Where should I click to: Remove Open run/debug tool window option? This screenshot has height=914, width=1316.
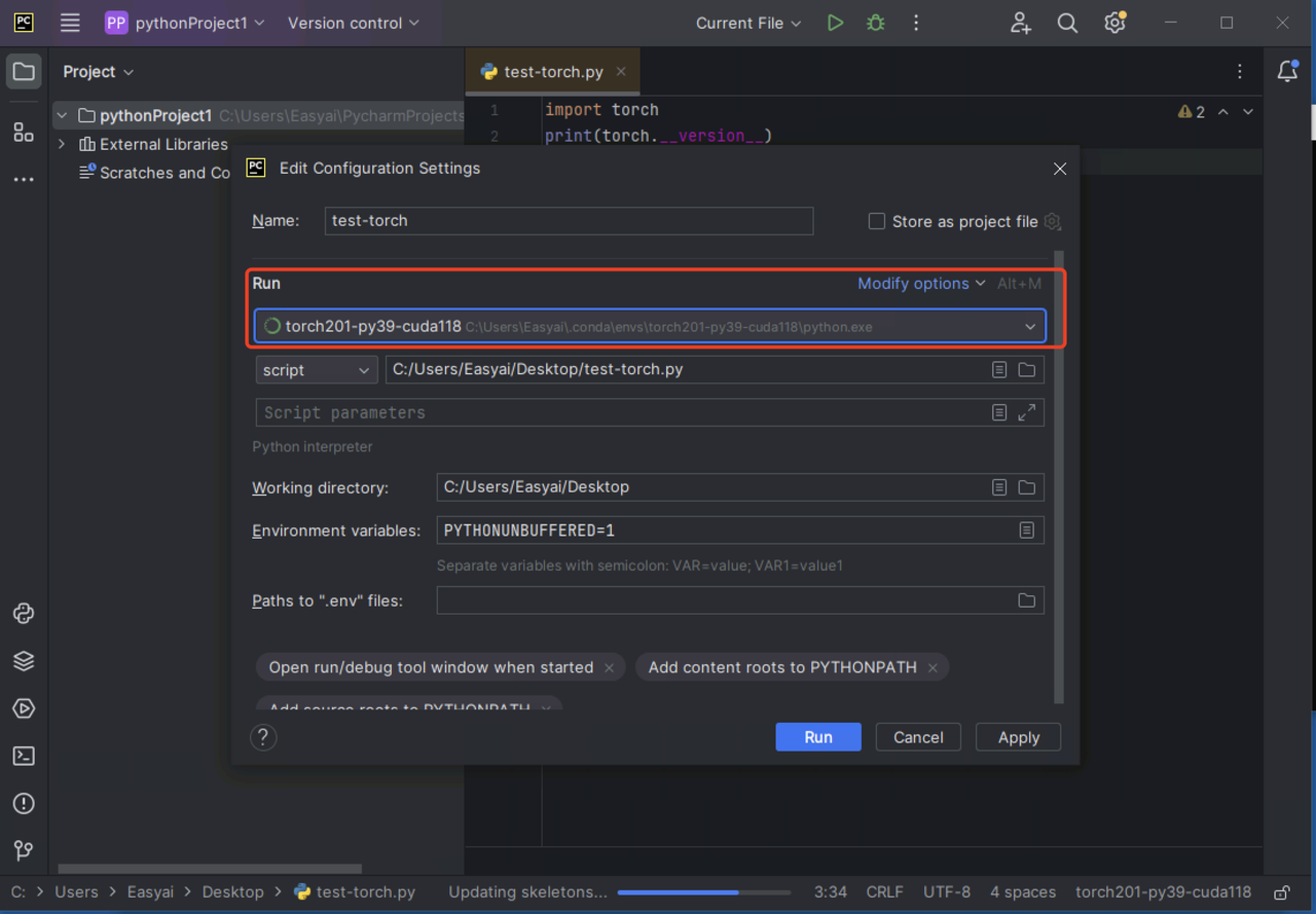tap(609, 668)
